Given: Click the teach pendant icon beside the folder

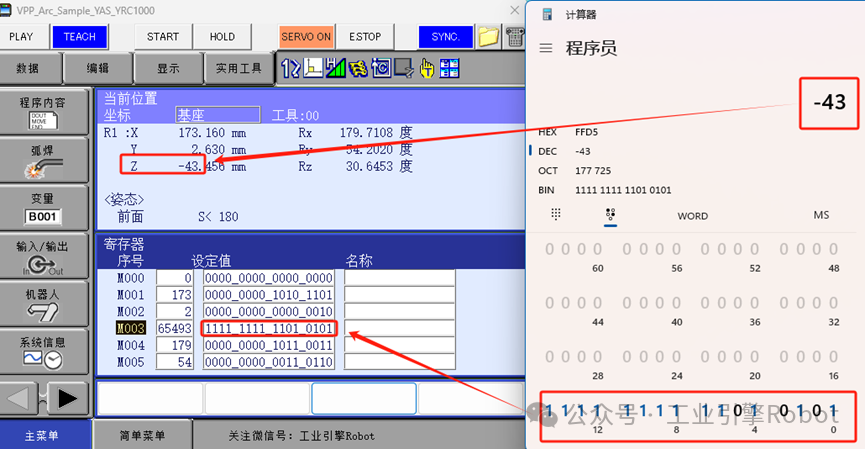Looking at the screenshot, I should 514,37.
